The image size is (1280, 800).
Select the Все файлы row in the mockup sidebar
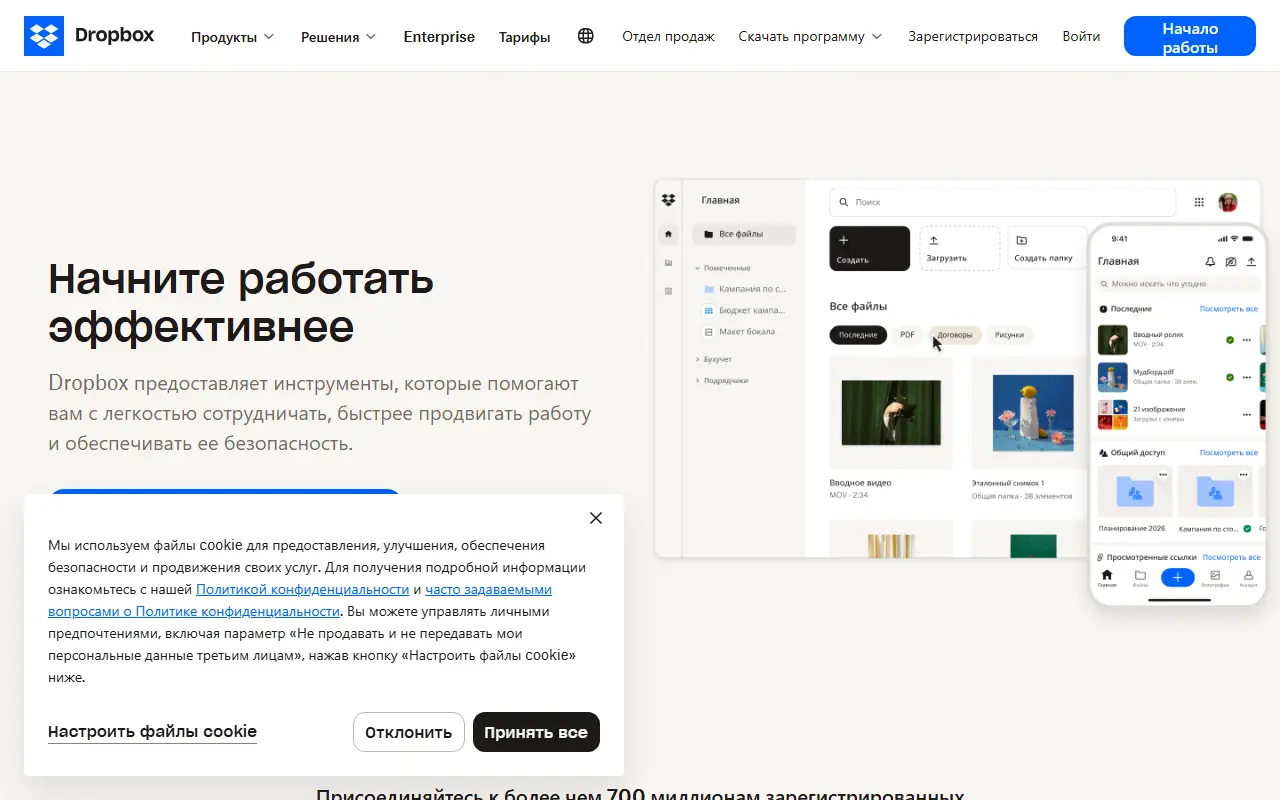coord(744,234)
